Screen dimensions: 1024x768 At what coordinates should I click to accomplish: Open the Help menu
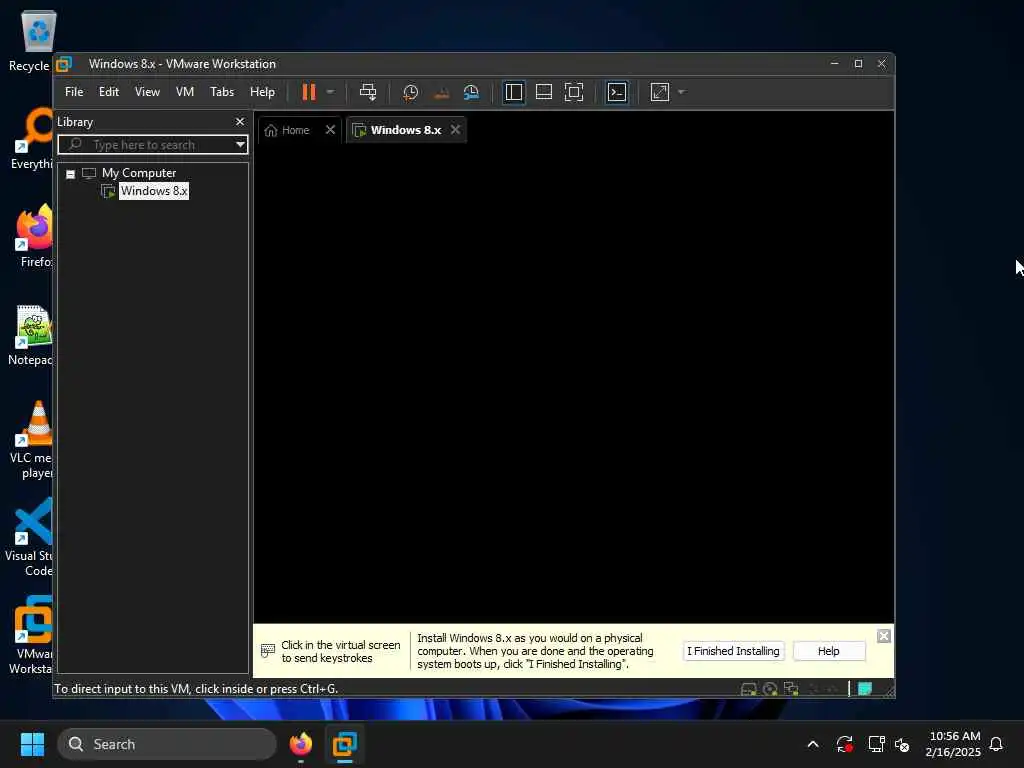[263, 92]
